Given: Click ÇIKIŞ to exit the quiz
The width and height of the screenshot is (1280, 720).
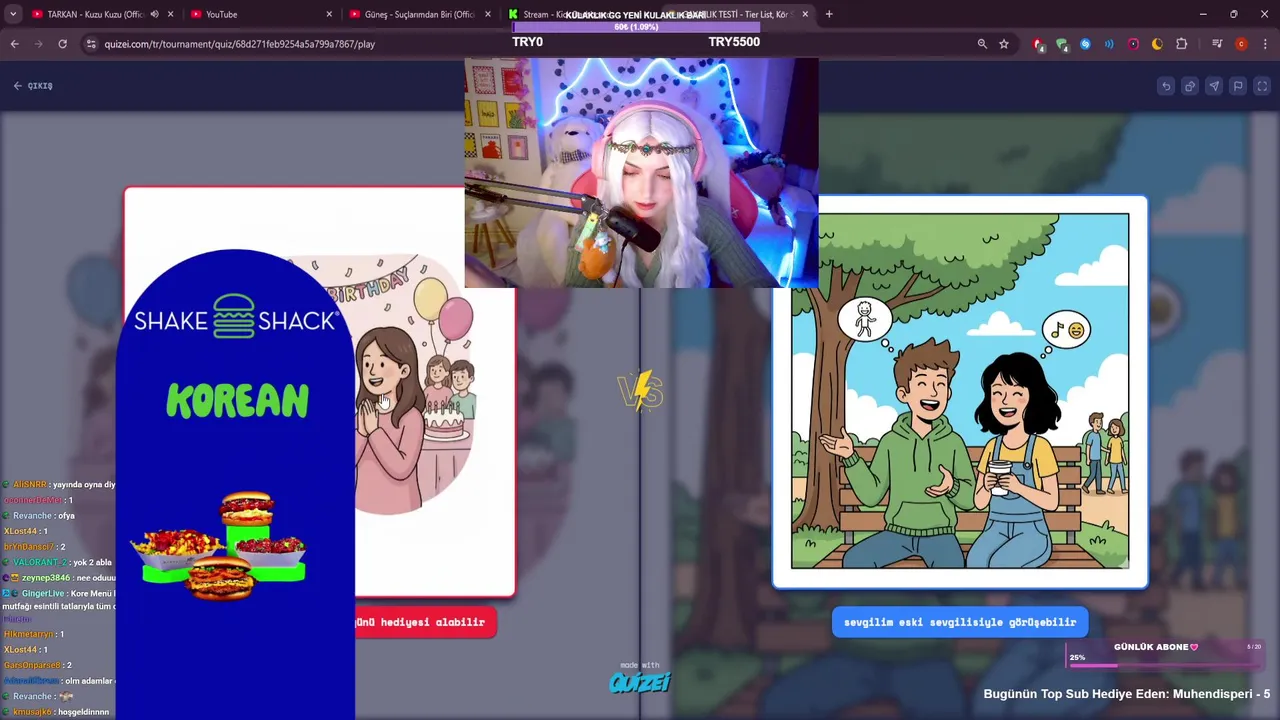Looking at the screenshot, I should tap(33, 86).
